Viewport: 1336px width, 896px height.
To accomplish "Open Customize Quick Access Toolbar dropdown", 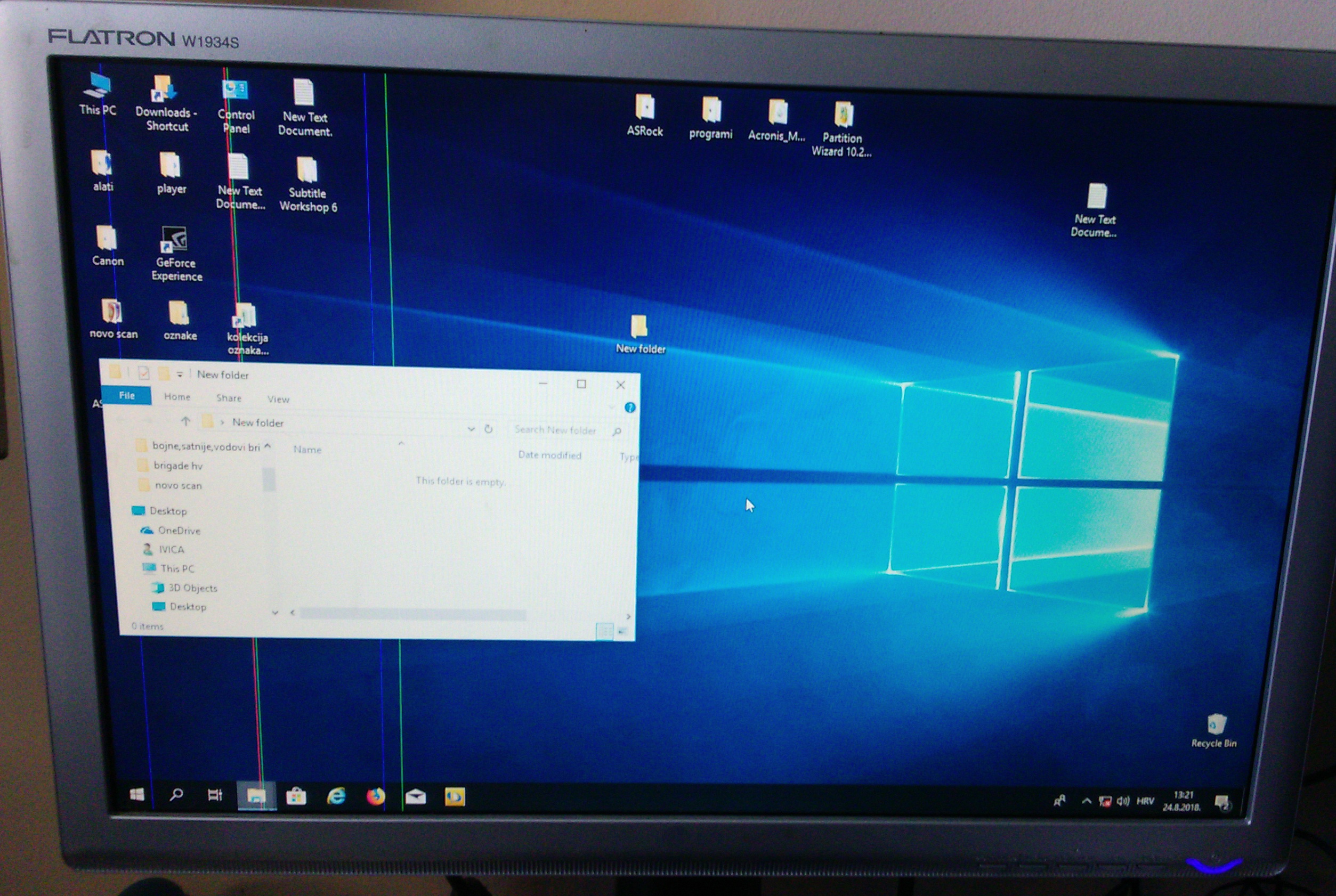I will pos(180,374).
